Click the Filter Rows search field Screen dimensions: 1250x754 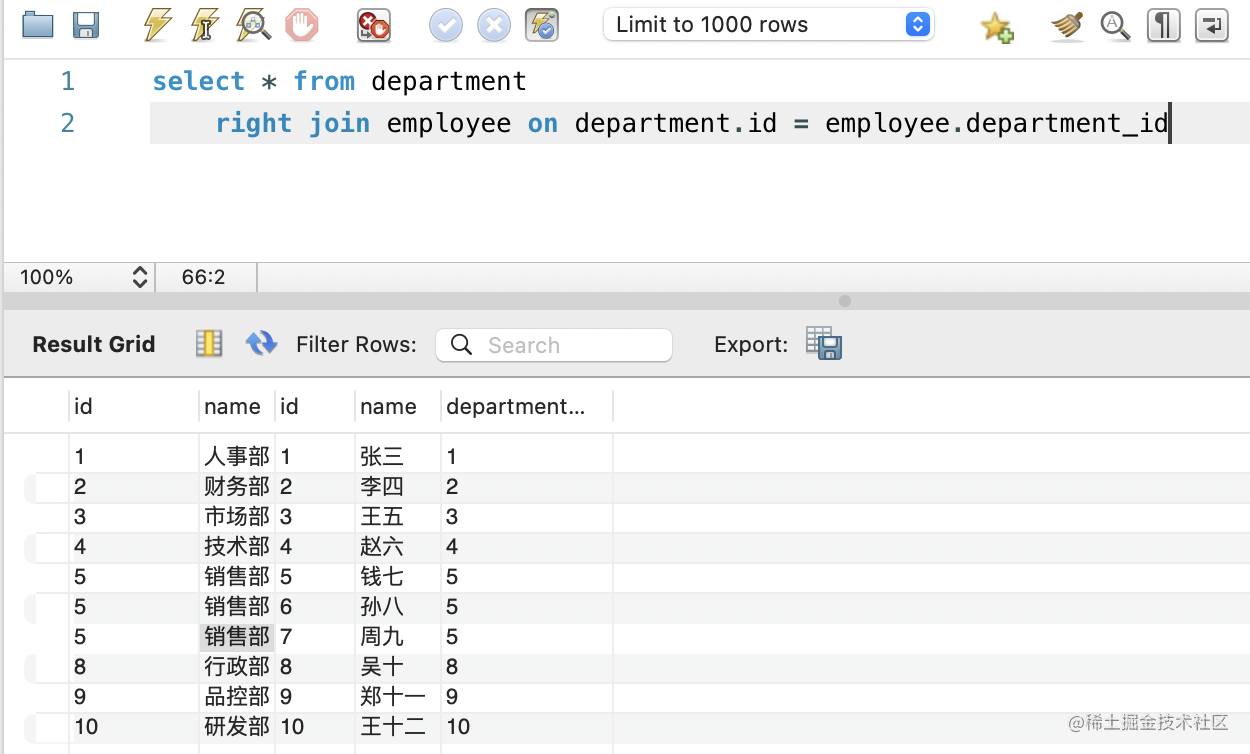(554, 345)
